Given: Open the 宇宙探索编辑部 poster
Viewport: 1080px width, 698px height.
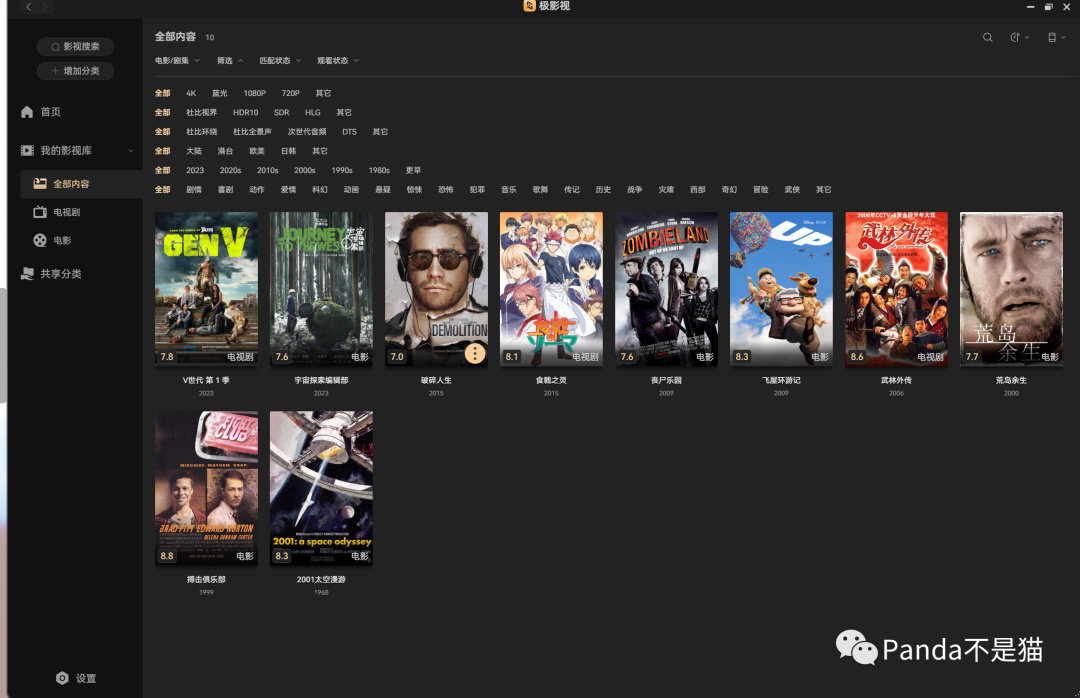Looking at the screenshot, I should [321, 289].
